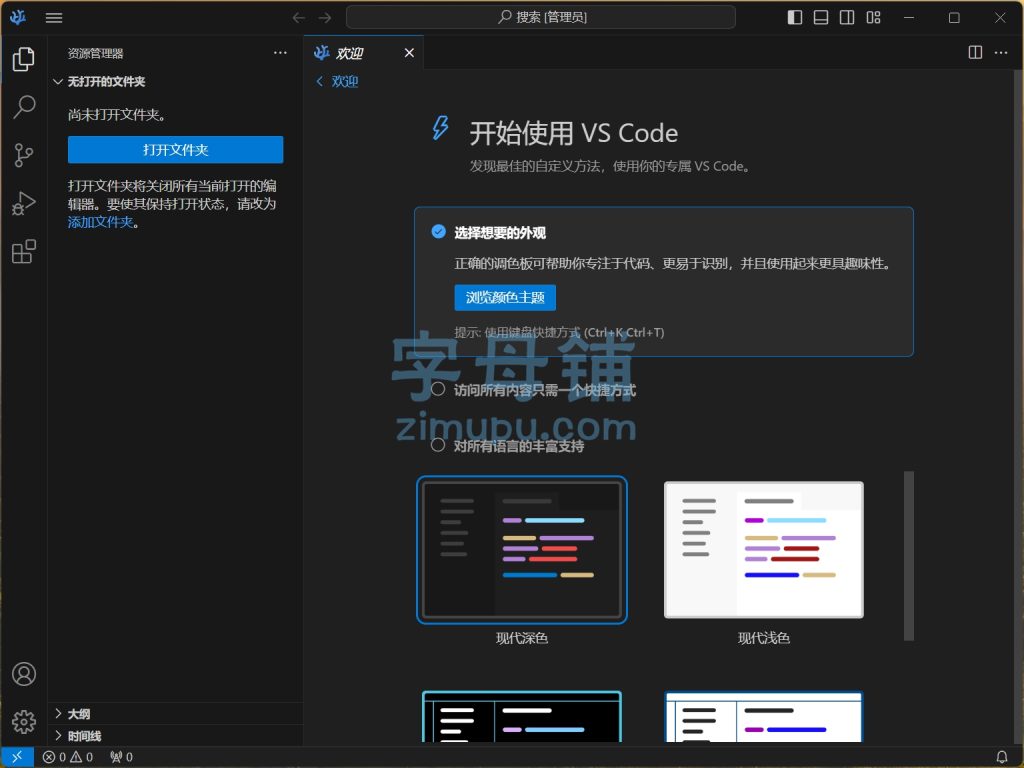Go back with the left arrow
Viewport: 1024px width, 768px height.
click(298, 18)
